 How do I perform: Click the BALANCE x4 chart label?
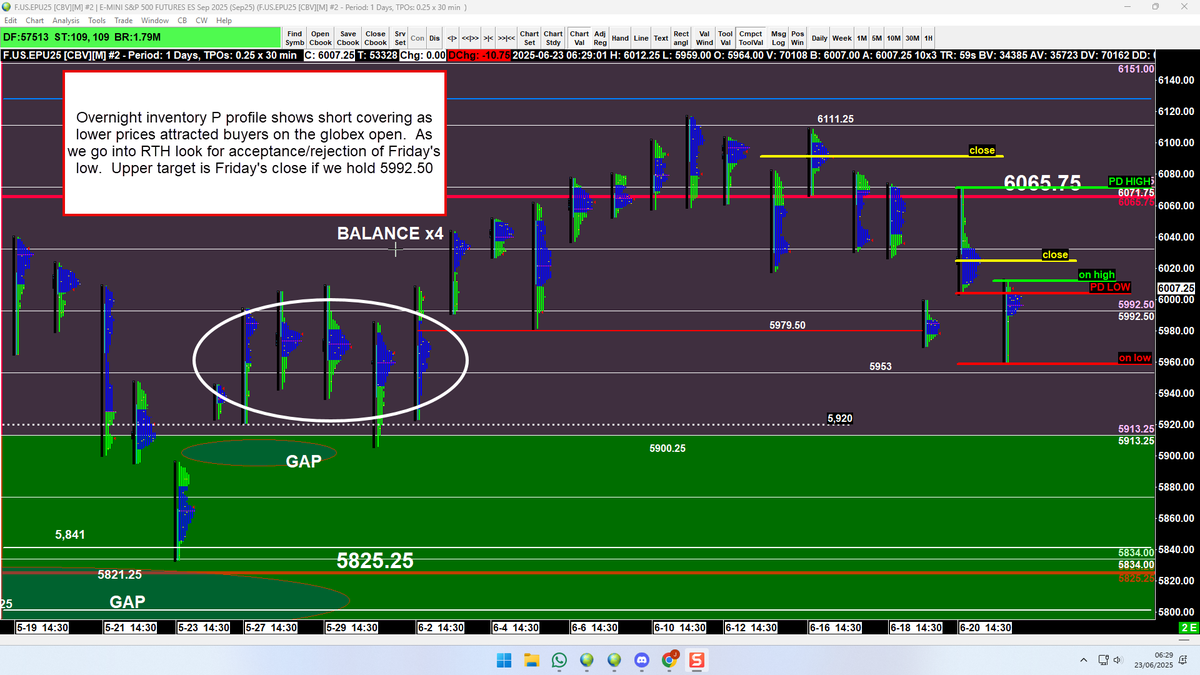[390, 234]
